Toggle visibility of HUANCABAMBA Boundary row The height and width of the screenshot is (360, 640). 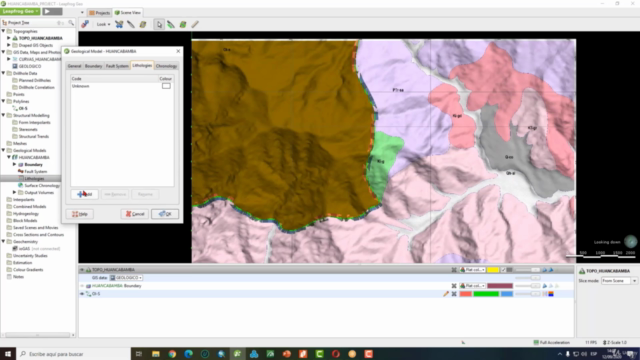(x=82, y=286)
